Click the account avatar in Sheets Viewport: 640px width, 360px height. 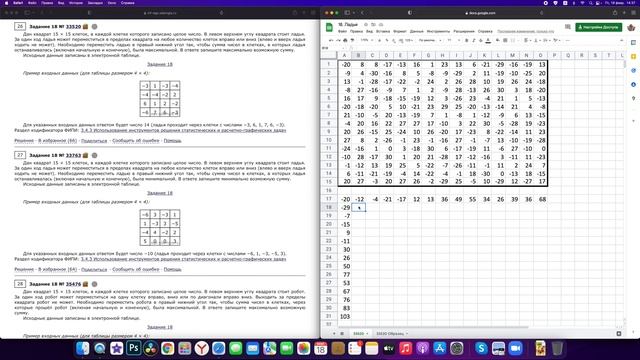(x=631, y=27)
